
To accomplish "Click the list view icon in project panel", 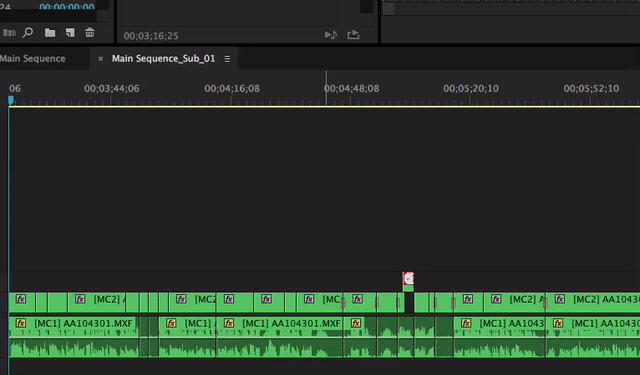I will [x=9, y=33].
